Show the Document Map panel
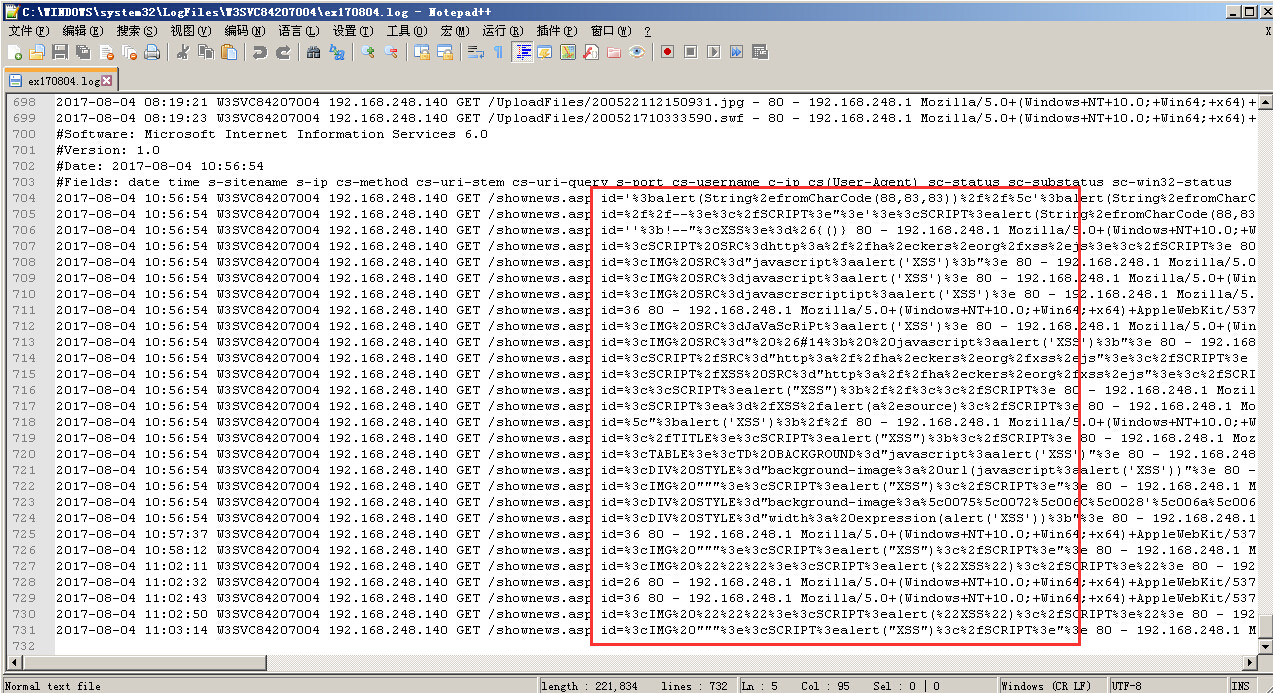 click(568, 52)
